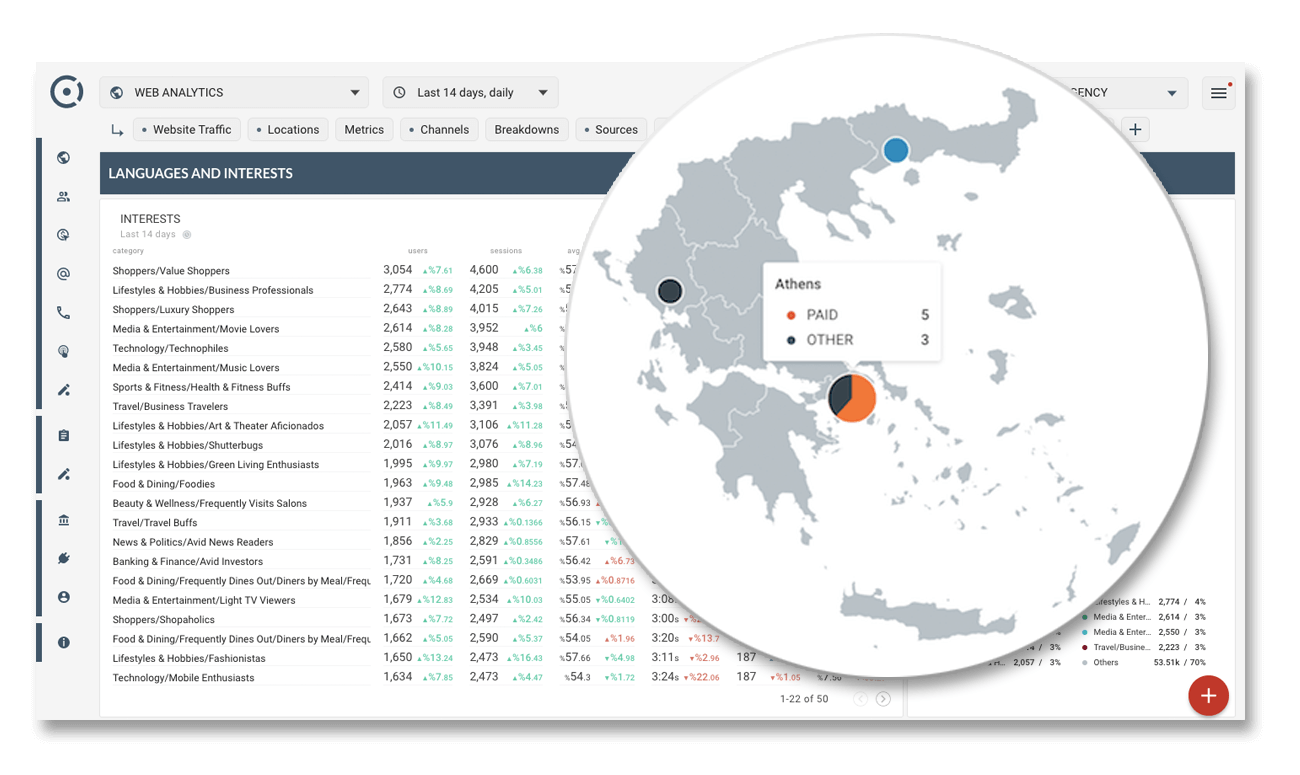Select Lifestyles & Hobbies/Business Professionals row
Image resolution: width=1300 pixels, height=775 pixels.
pyautogui.click(x=213, y=290)
